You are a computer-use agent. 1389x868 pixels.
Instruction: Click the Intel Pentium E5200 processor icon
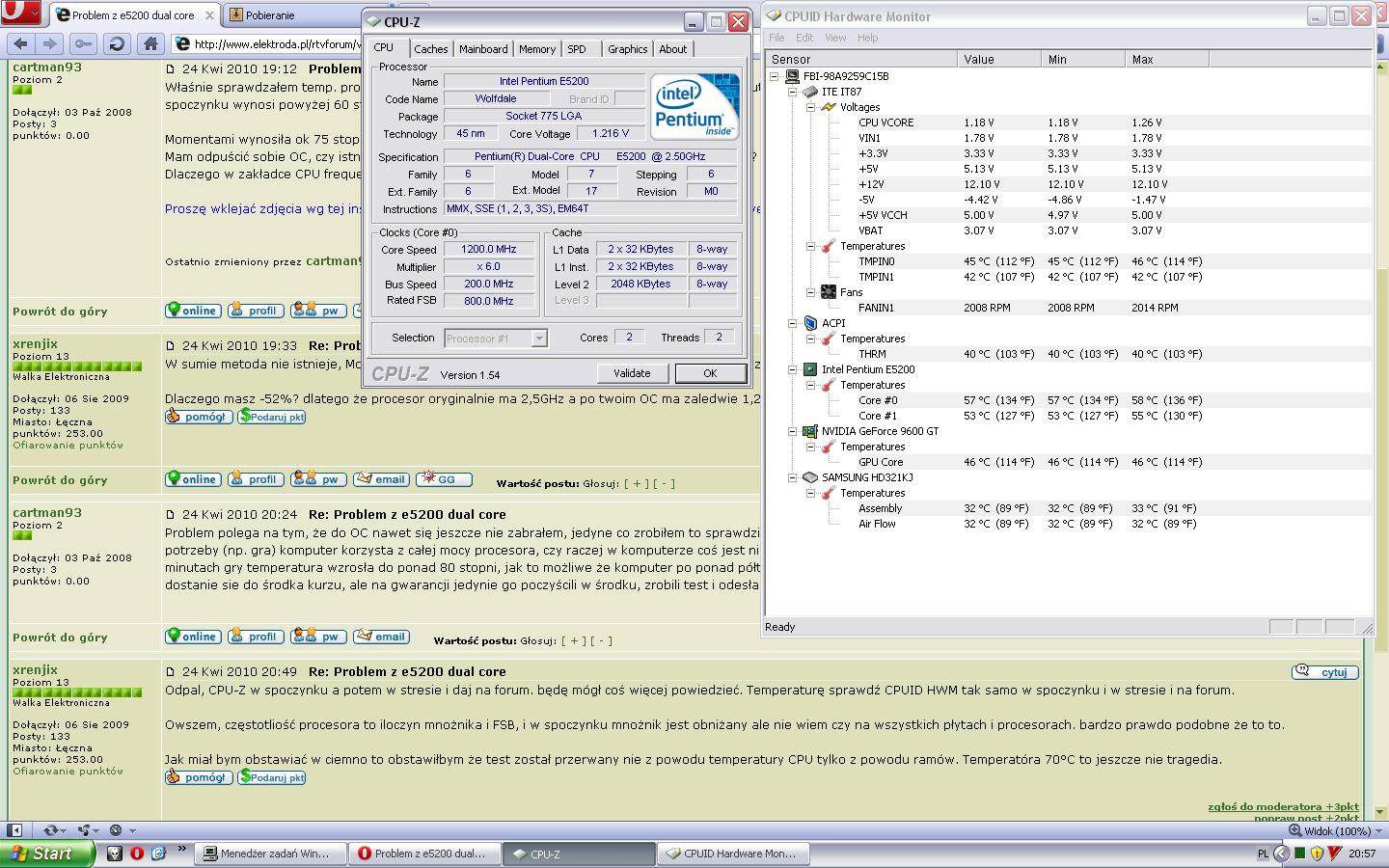tap(810, 369)
